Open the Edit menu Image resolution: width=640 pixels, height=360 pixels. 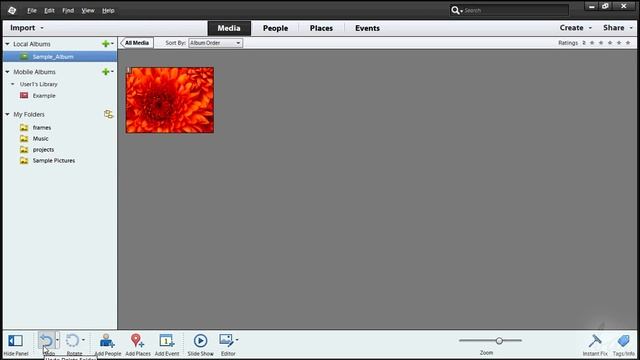49,11
